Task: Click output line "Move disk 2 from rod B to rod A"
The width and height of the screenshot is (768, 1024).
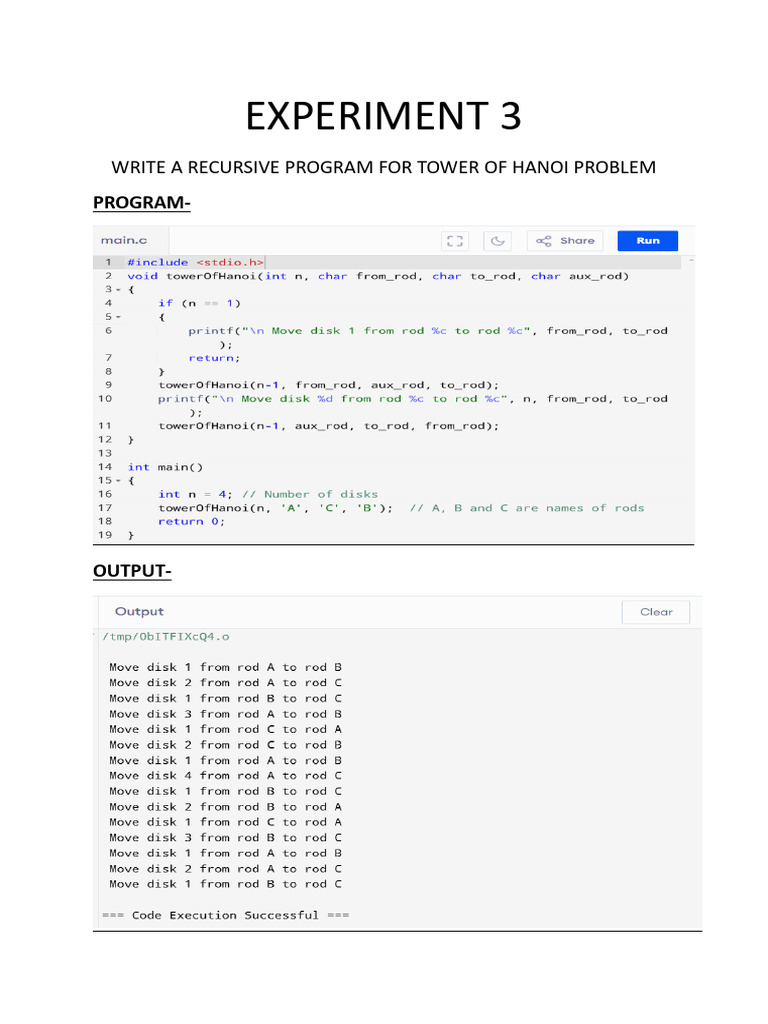Action: tap(225, 807)
